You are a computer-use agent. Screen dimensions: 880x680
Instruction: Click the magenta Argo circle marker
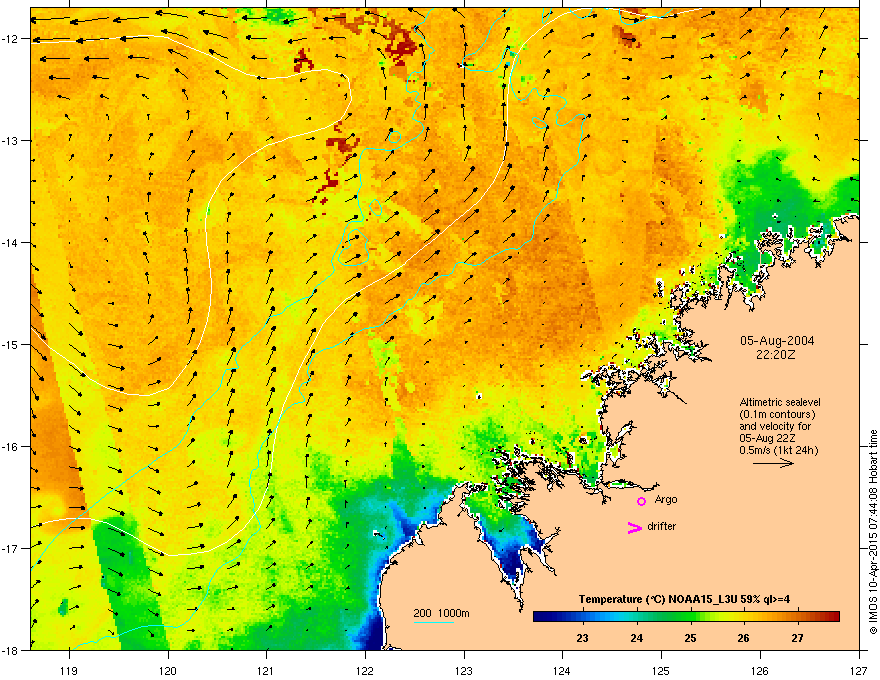(x=641, y=501)
